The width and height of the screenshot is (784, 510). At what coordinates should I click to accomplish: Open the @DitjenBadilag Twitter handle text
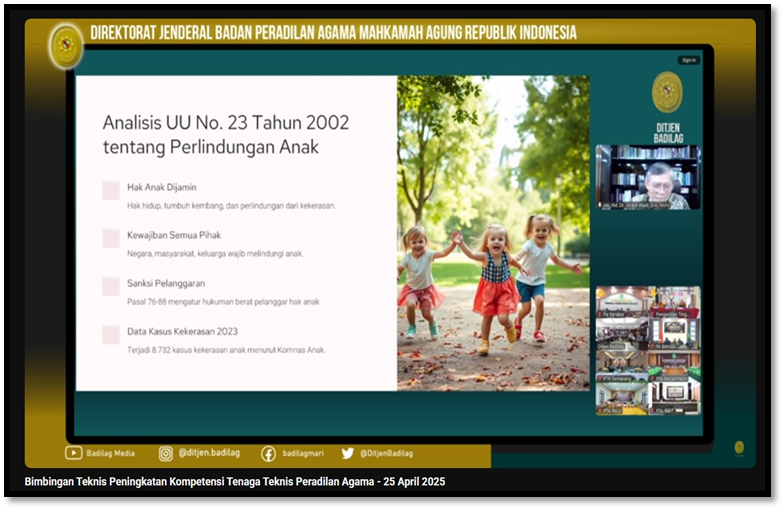[x=388, y=453]
